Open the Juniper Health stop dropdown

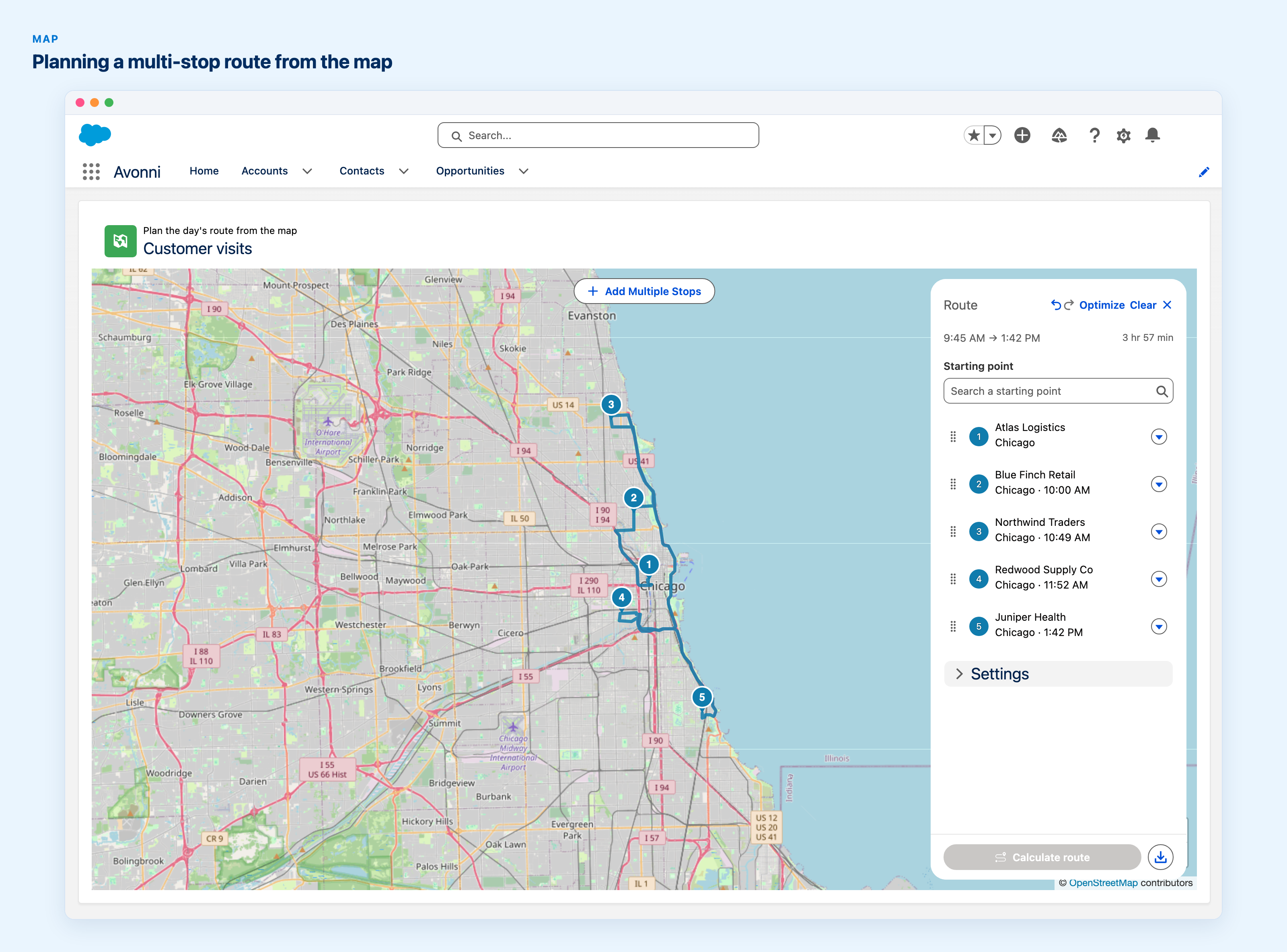[x=1159, y=626]
